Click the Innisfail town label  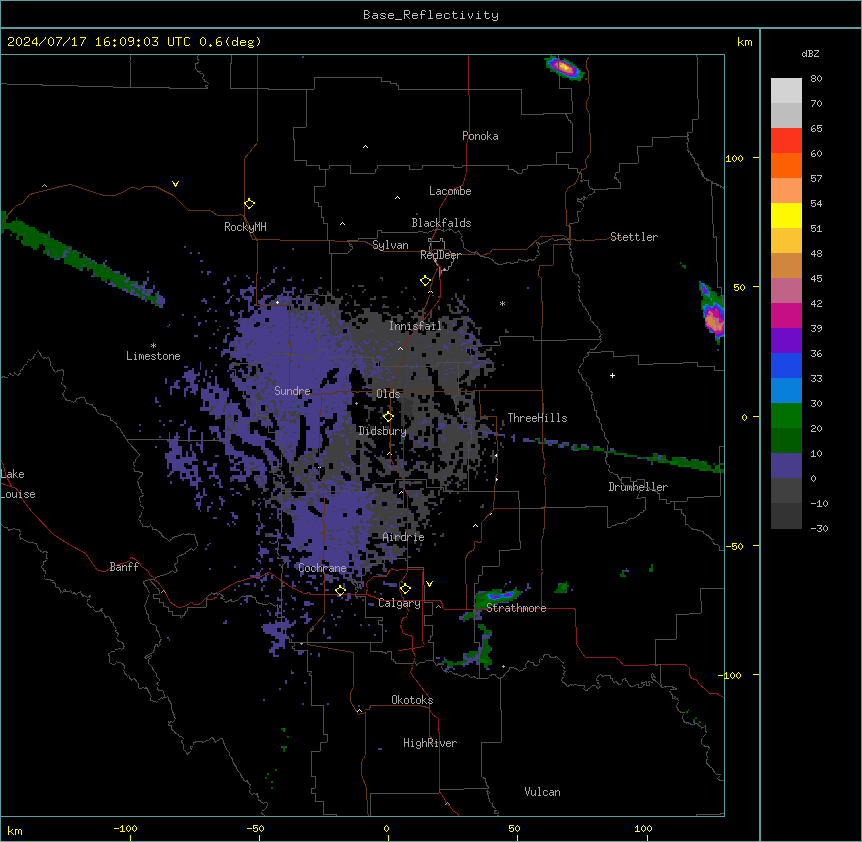415,326
